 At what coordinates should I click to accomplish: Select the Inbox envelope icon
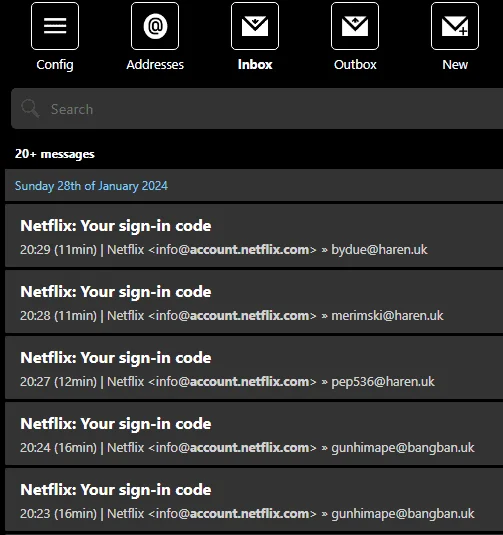[x=255, y=26]
